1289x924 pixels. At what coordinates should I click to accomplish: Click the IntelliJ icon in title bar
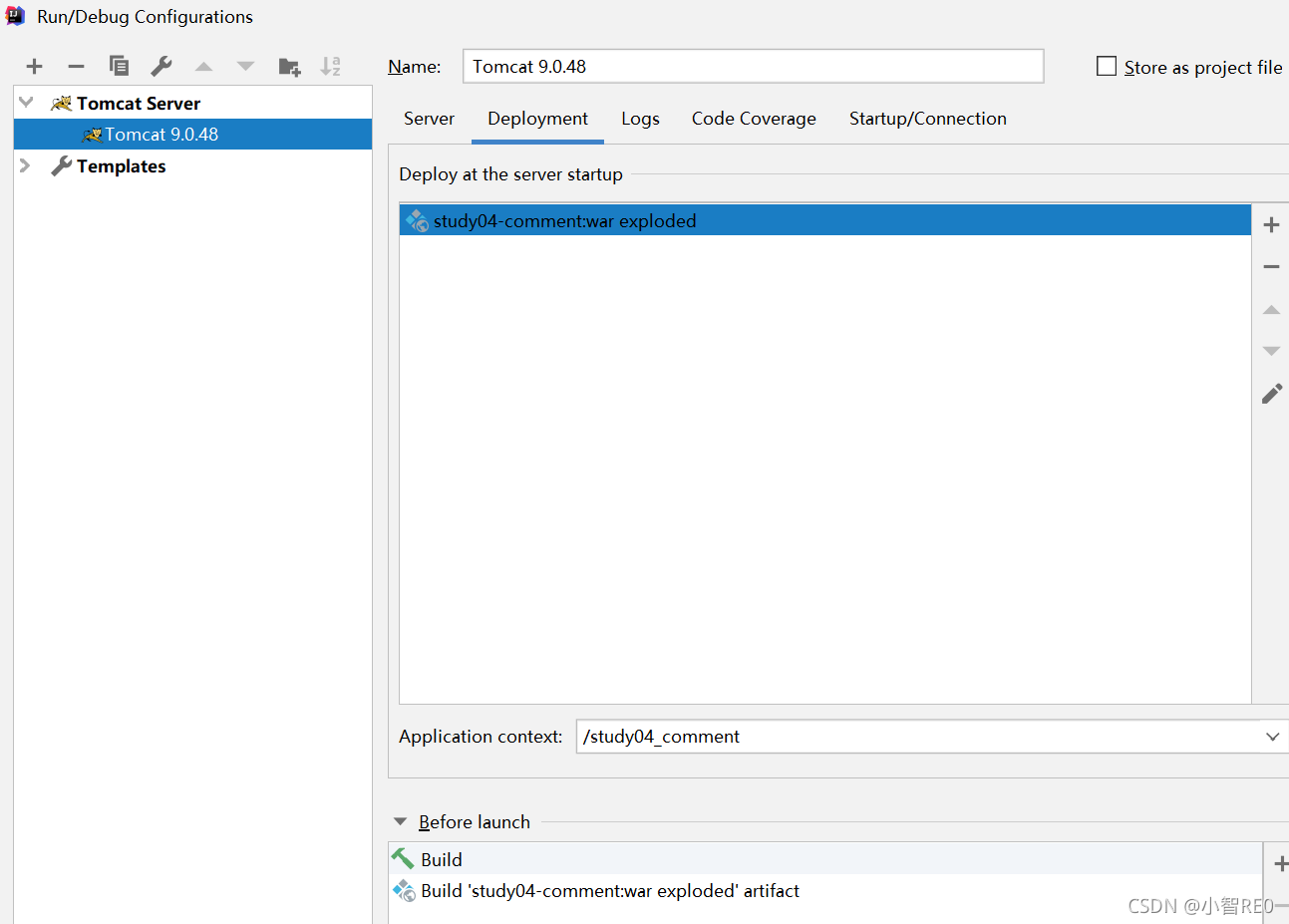[15, 16]
